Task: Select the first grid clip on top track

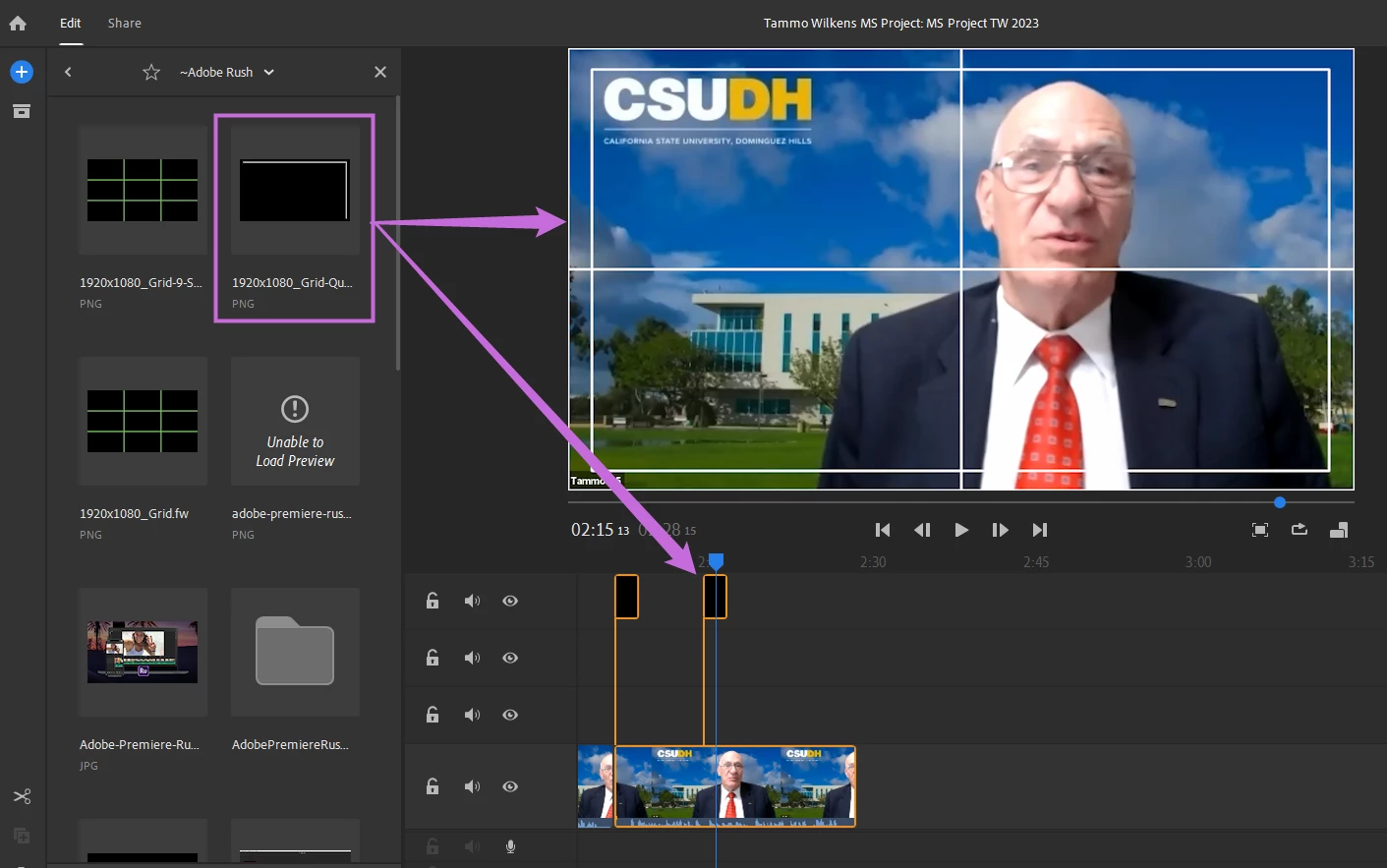Action: pyautogui.click(x=627, y=597)
